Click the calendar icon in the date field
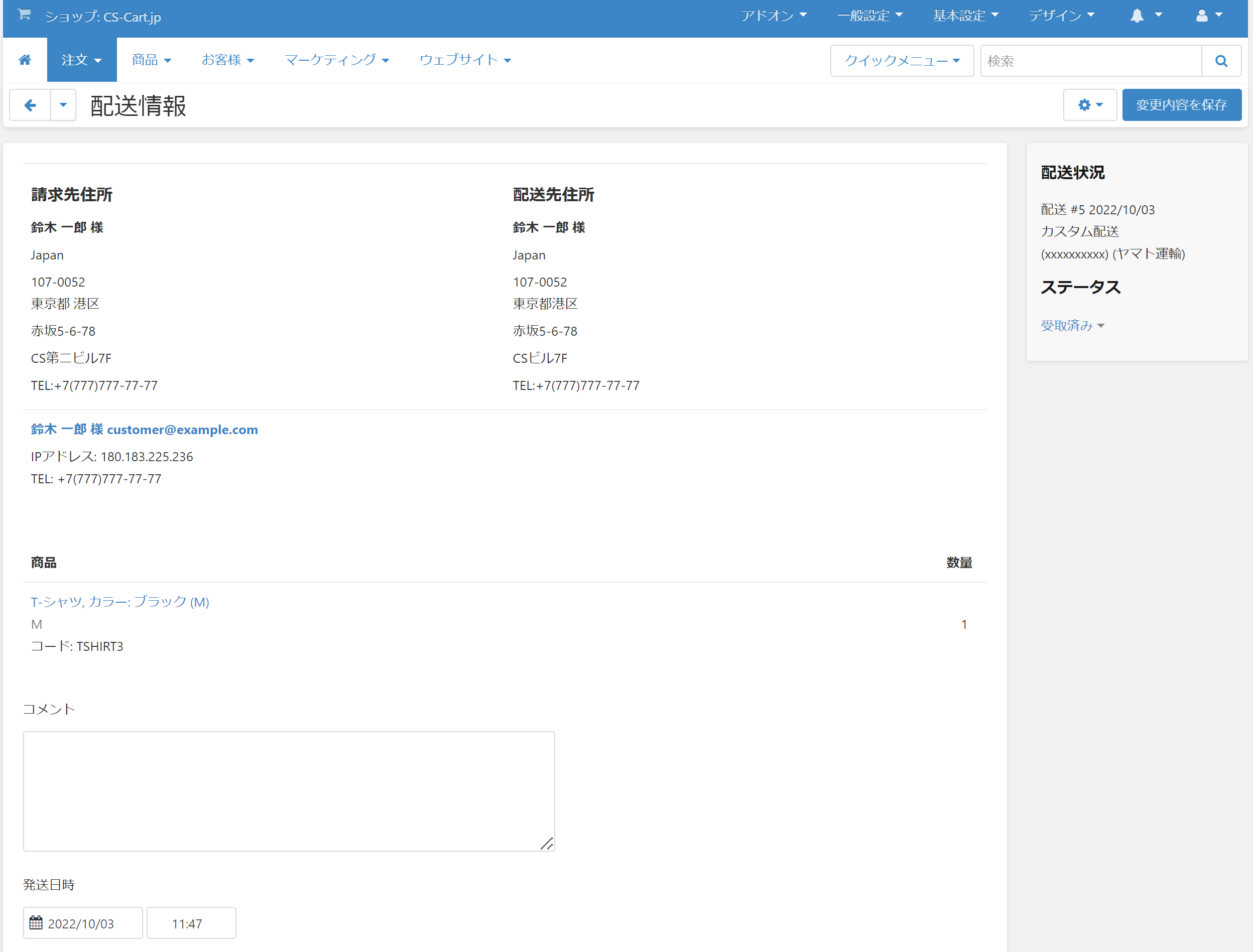The height and width of the screenshot is (952, 1253). [36, 923]
